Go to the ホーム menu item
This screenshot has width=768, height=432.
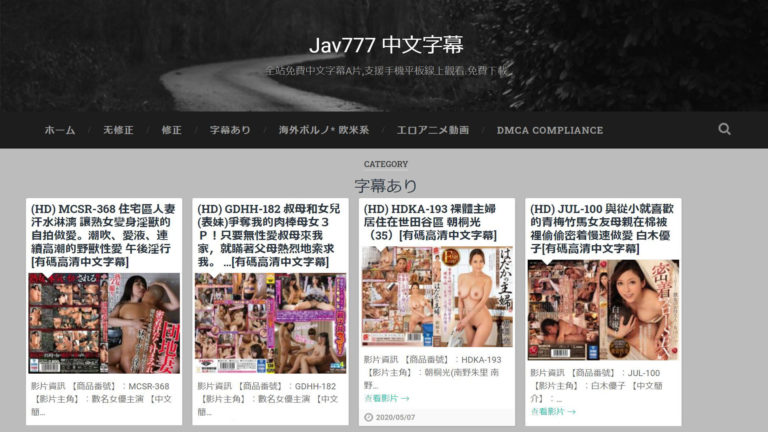click(x=60, y=130)
